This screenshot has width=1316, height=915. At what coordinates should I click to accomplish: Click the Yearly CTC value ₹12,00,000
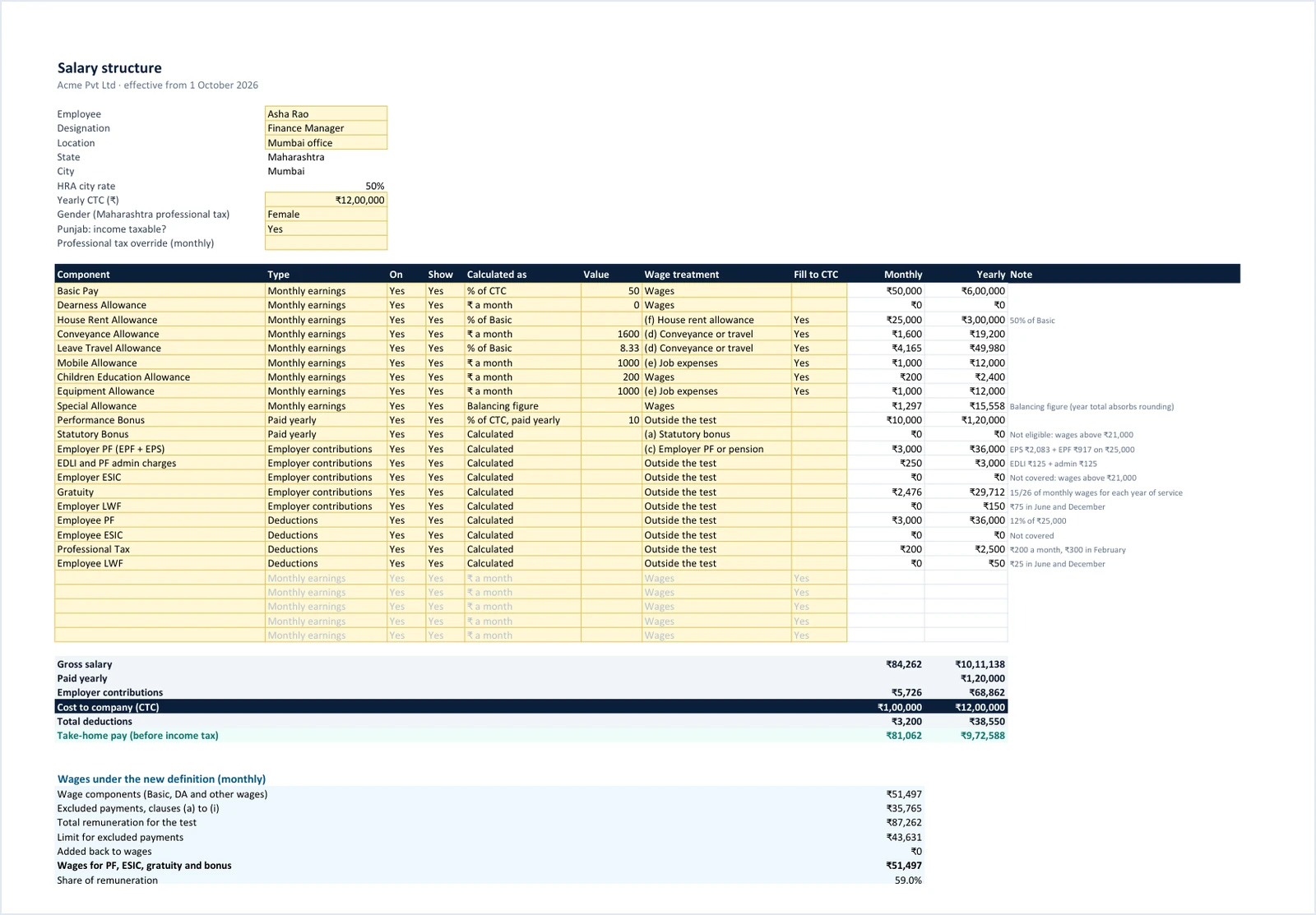coord(326,200)
